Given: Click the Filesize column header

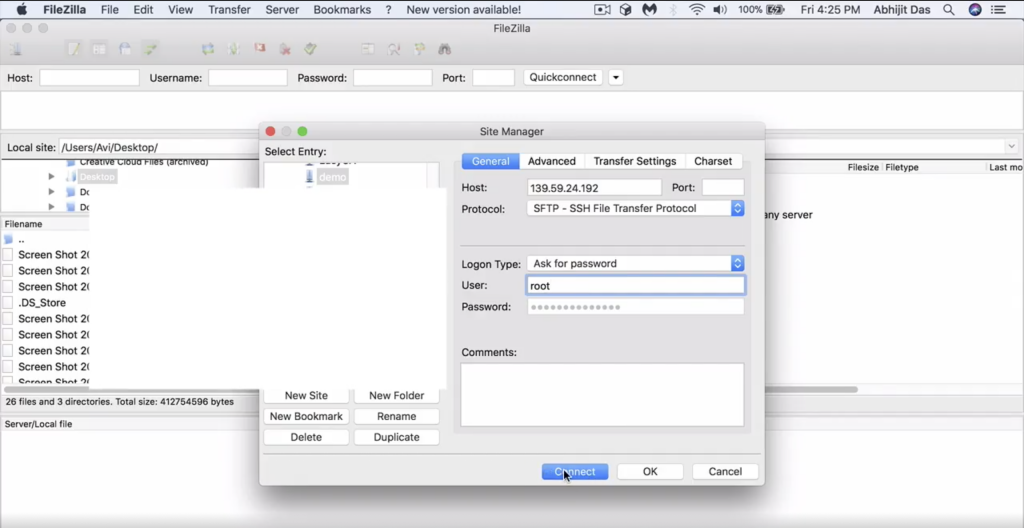Looking at the screenshot, I should 863,167.
